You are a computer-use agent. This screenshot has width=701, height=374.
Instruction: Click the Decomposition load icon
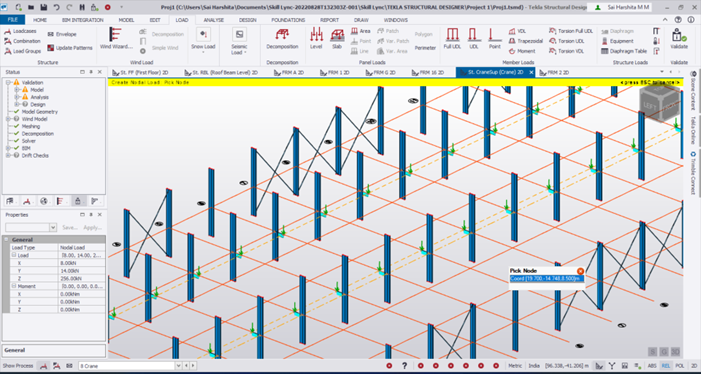(282, 38)
